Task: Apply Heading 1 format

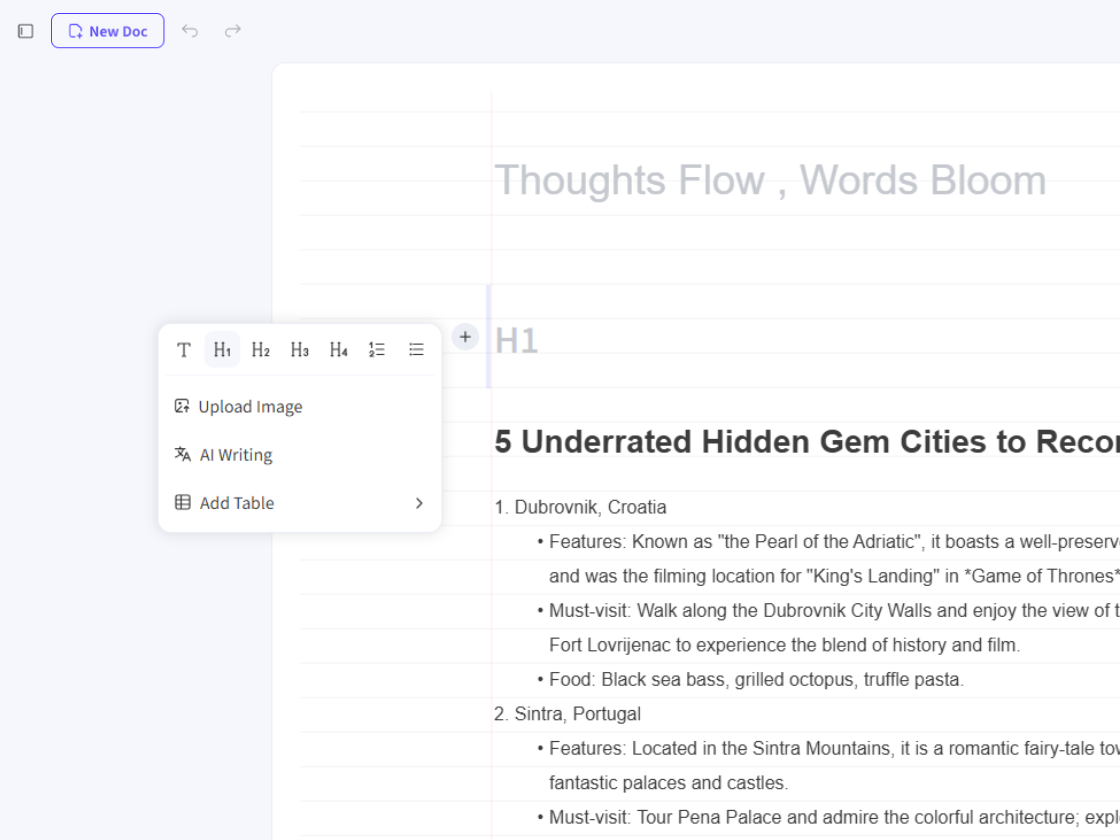Action: (222, 350)
